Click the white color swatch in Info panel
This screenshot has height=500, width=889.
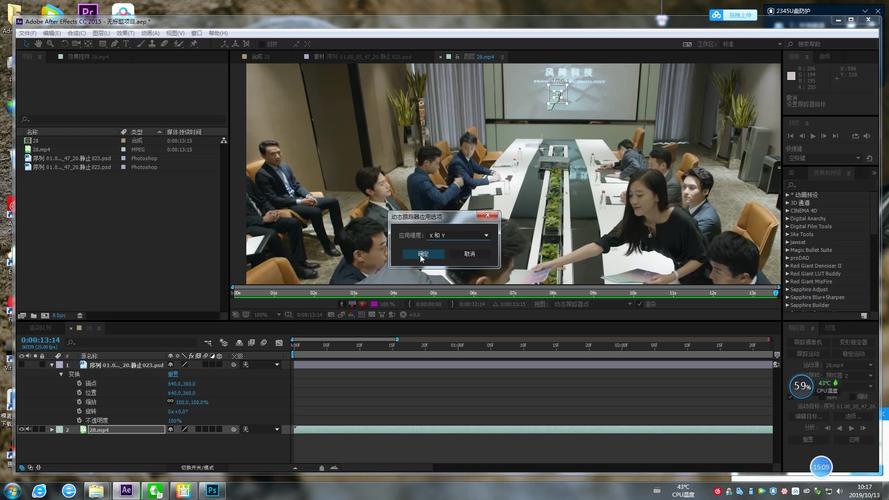791,76
